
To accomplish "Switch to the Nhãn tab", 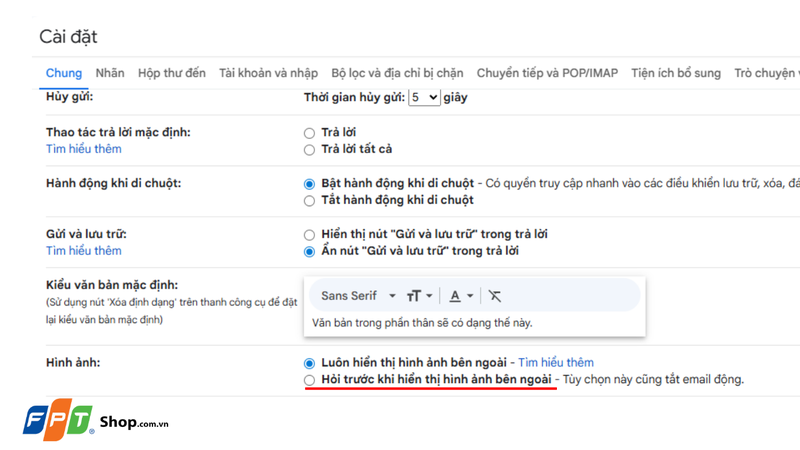I will (110, 73).
